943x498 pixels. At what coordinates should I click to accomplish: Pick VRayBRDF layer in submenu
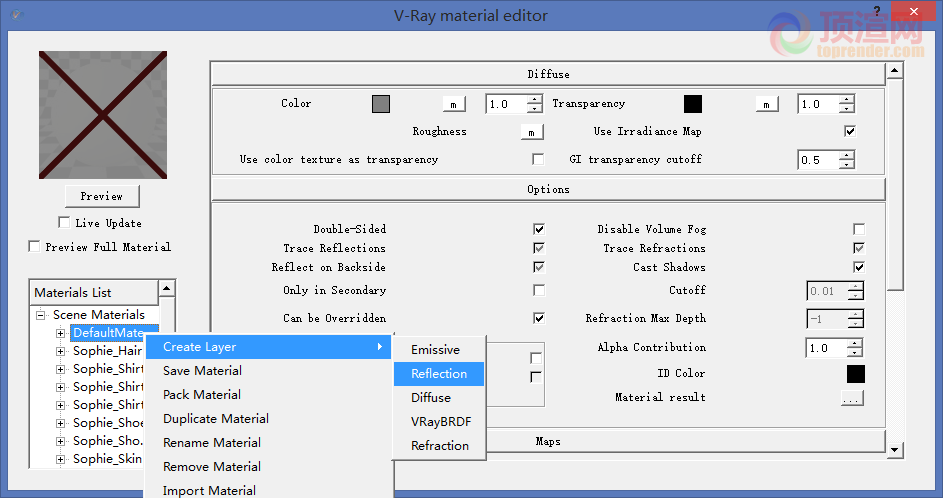coord(439,422)
